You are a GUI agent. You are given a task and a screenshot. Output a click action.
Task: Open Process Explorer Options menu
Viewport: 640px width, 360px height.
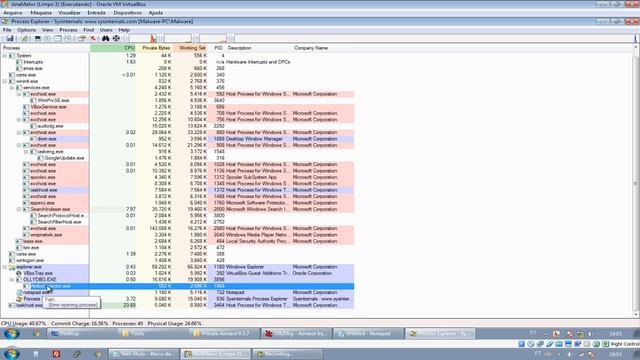[x=27, y=30]
